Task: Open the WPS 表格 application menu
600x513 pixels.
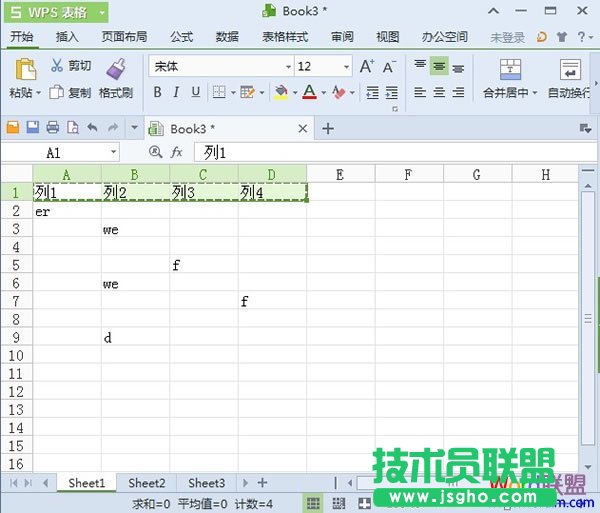Action: [56, 13]
